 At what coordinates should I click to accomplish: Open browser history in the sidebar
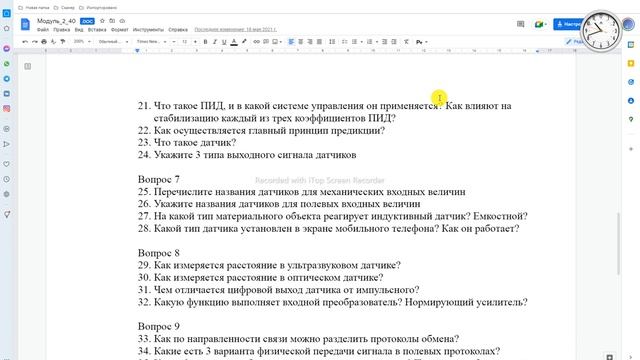click(7, 179)
